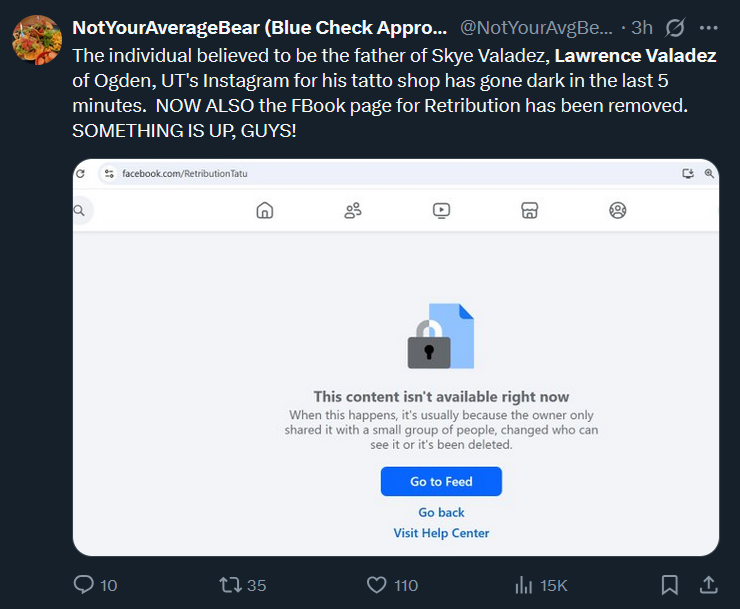Open the tweet's three-dot more menu
Screen dimensions: 740x609
(x=708, y=28)
